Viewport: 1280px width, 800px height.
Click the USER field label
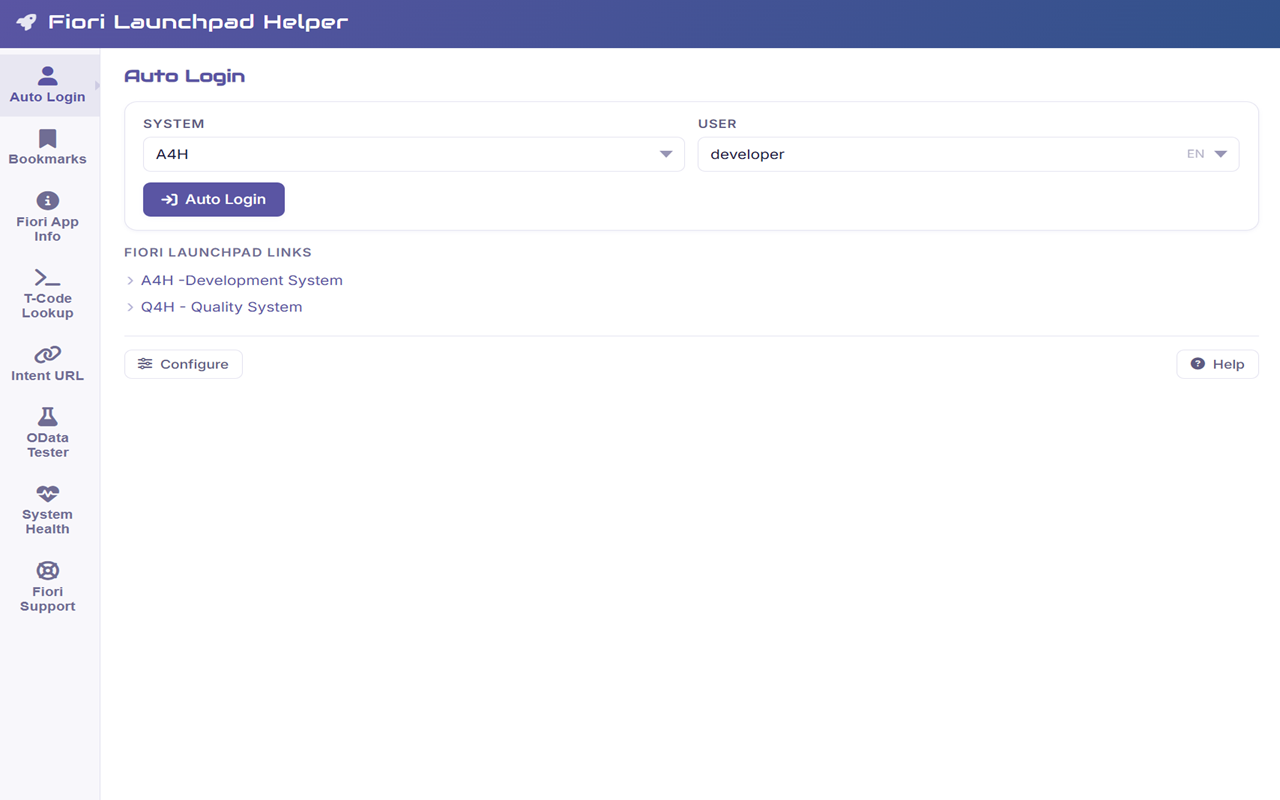point(717,124)
